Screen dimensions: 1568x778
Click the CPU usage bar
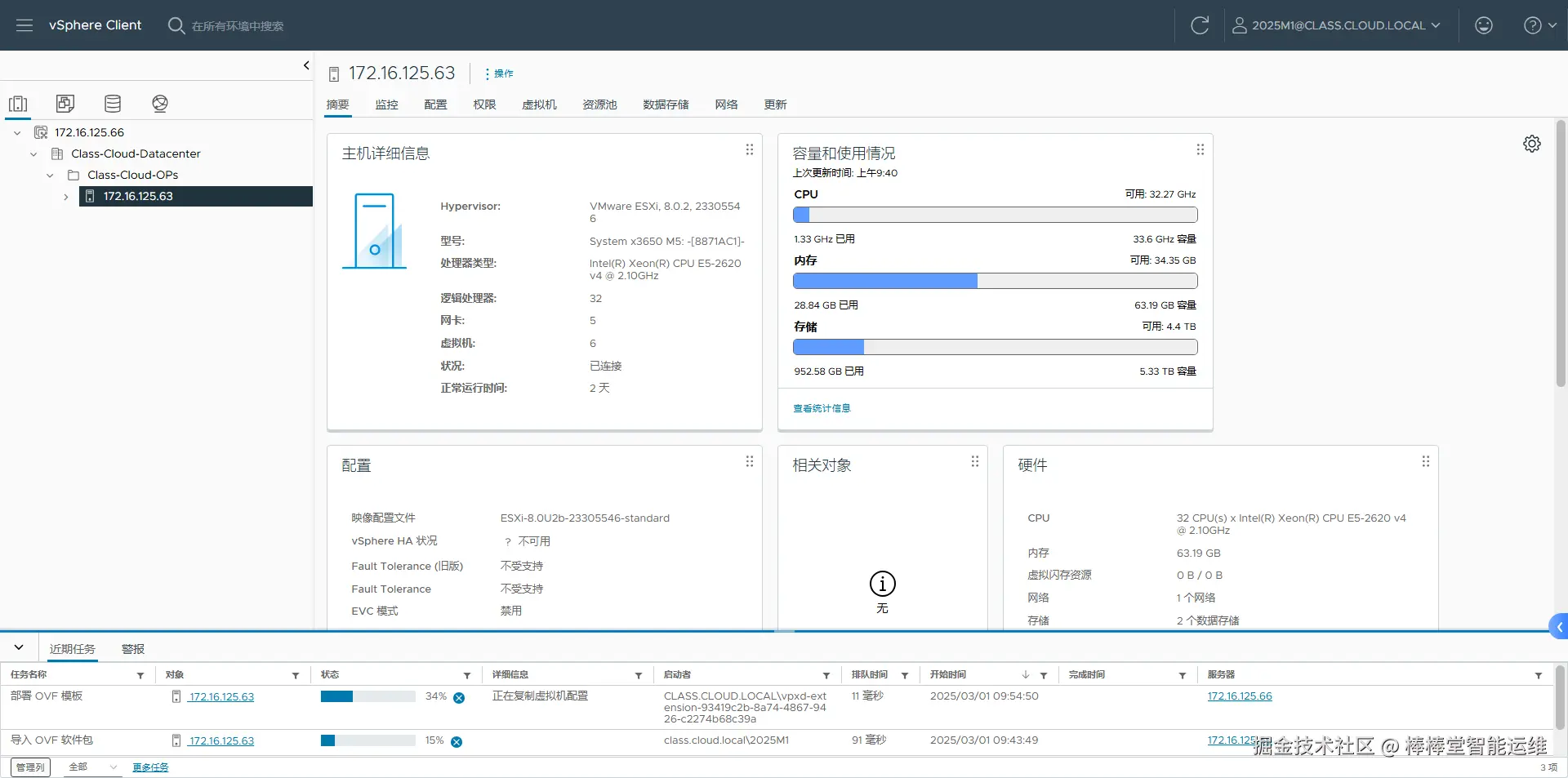(x=995, y=215)
